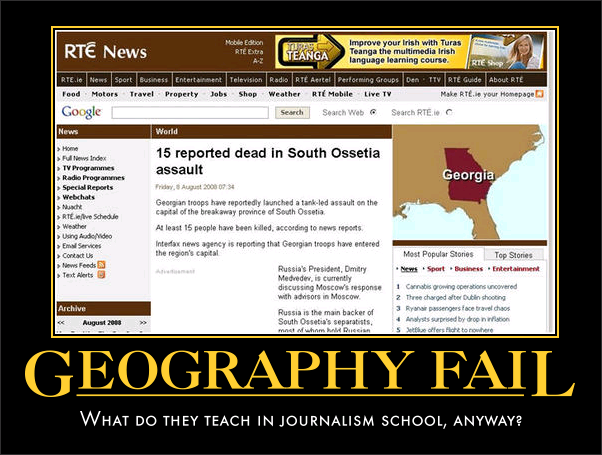602x455 pixels.
Task: Open Email Services in sidebar
Action: [82, 246]
